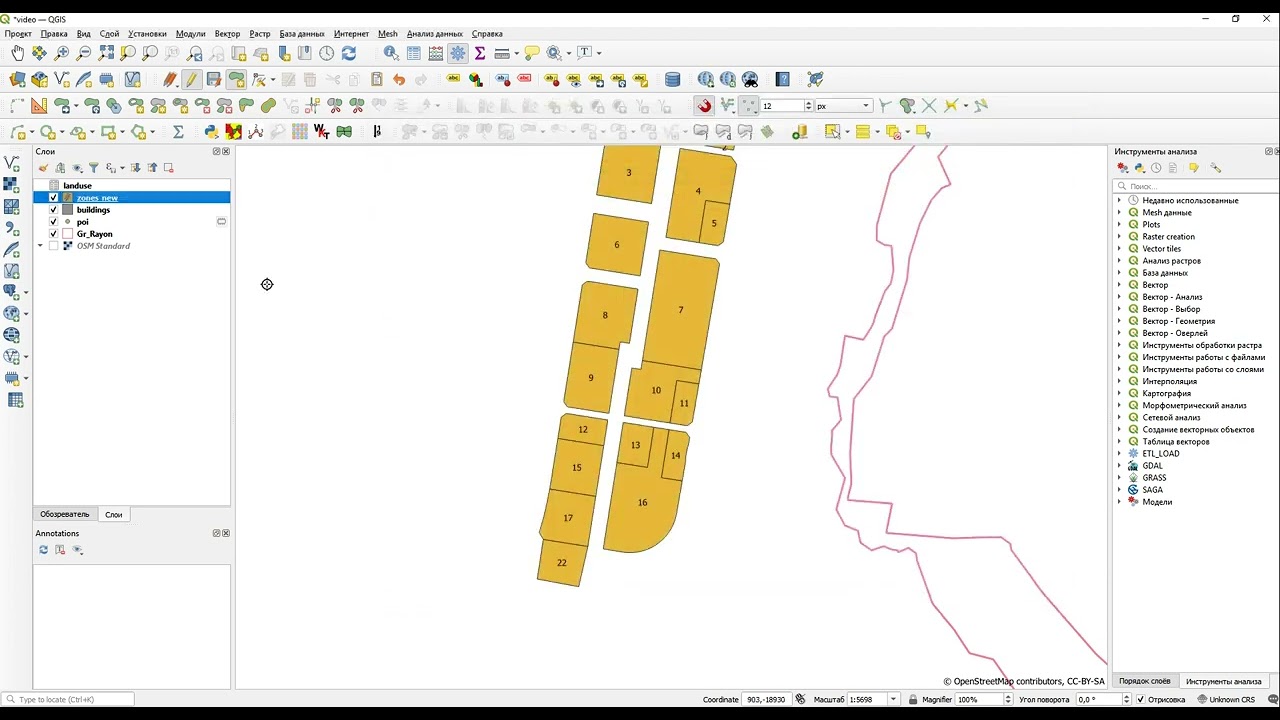Open the Help contents book icon
The height and width of the screenshot is (720, 1280).
point(783,79)
